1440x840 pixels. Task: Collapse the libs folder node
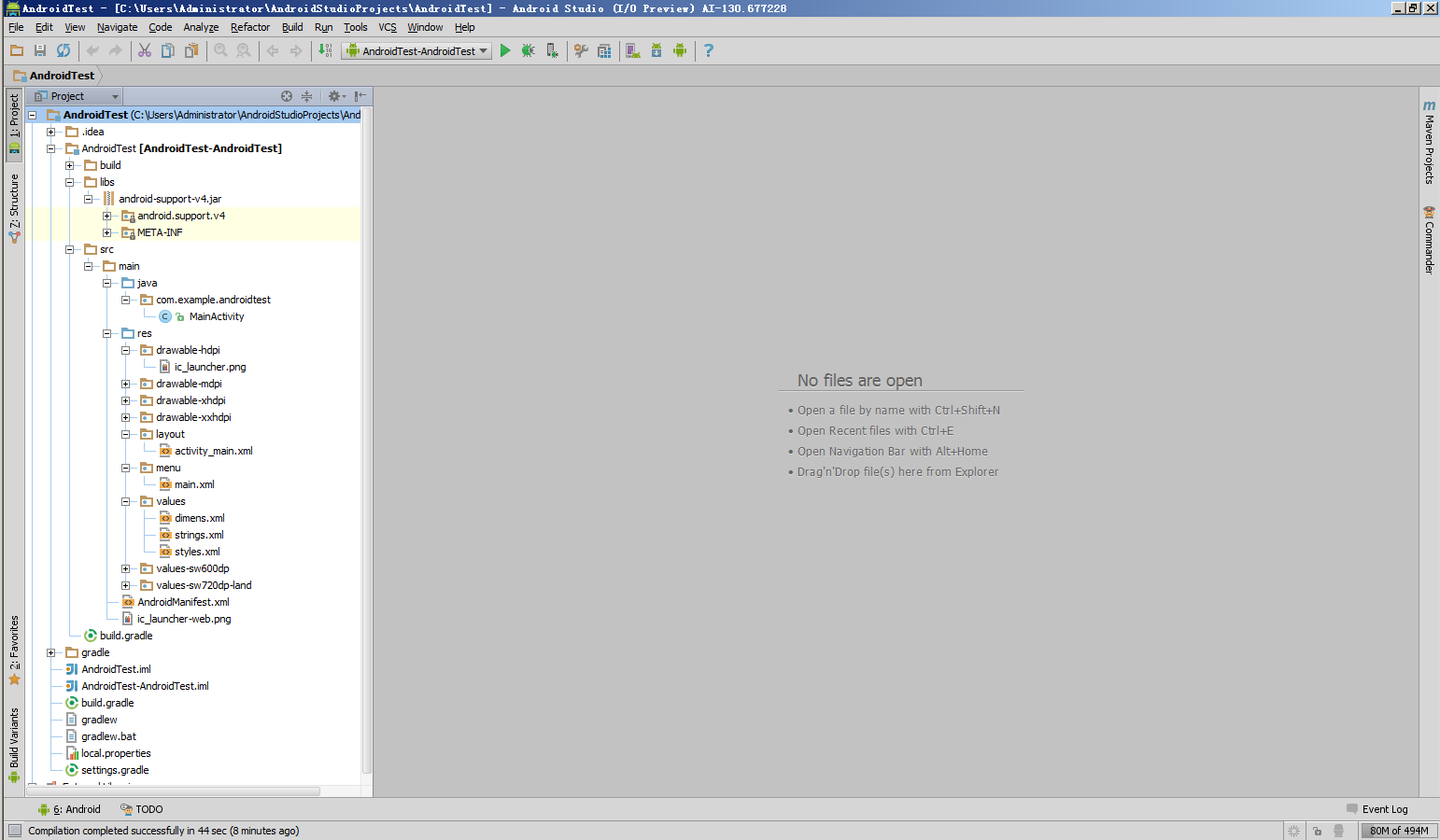[69, 182]
